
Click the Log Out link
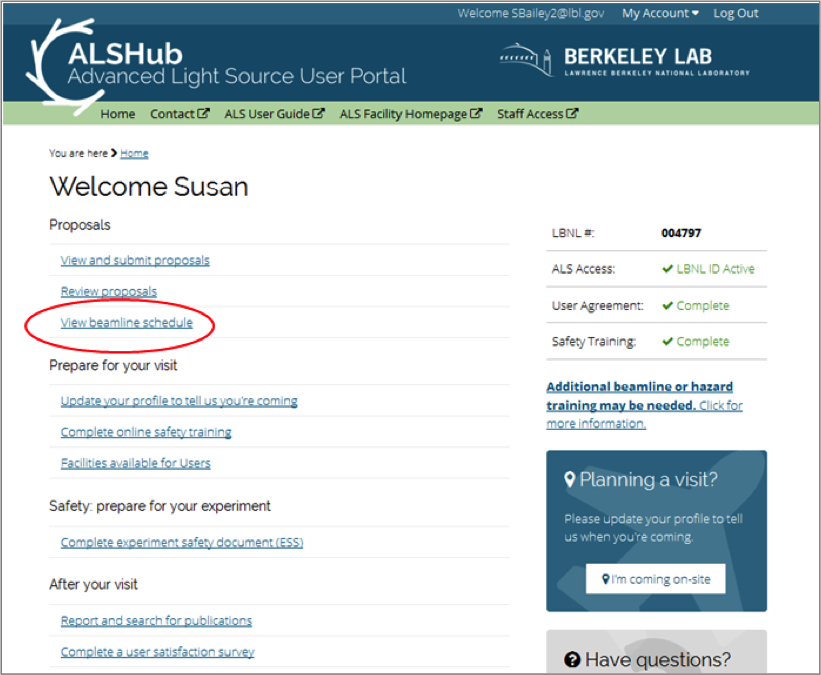click(x=735, y=13)
